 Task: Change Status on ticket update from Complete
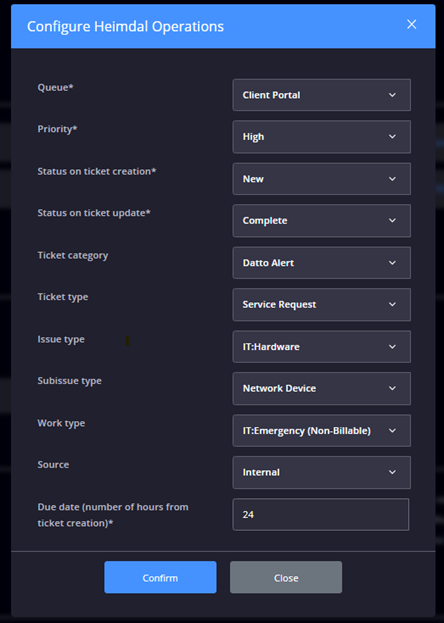point(322,221)
